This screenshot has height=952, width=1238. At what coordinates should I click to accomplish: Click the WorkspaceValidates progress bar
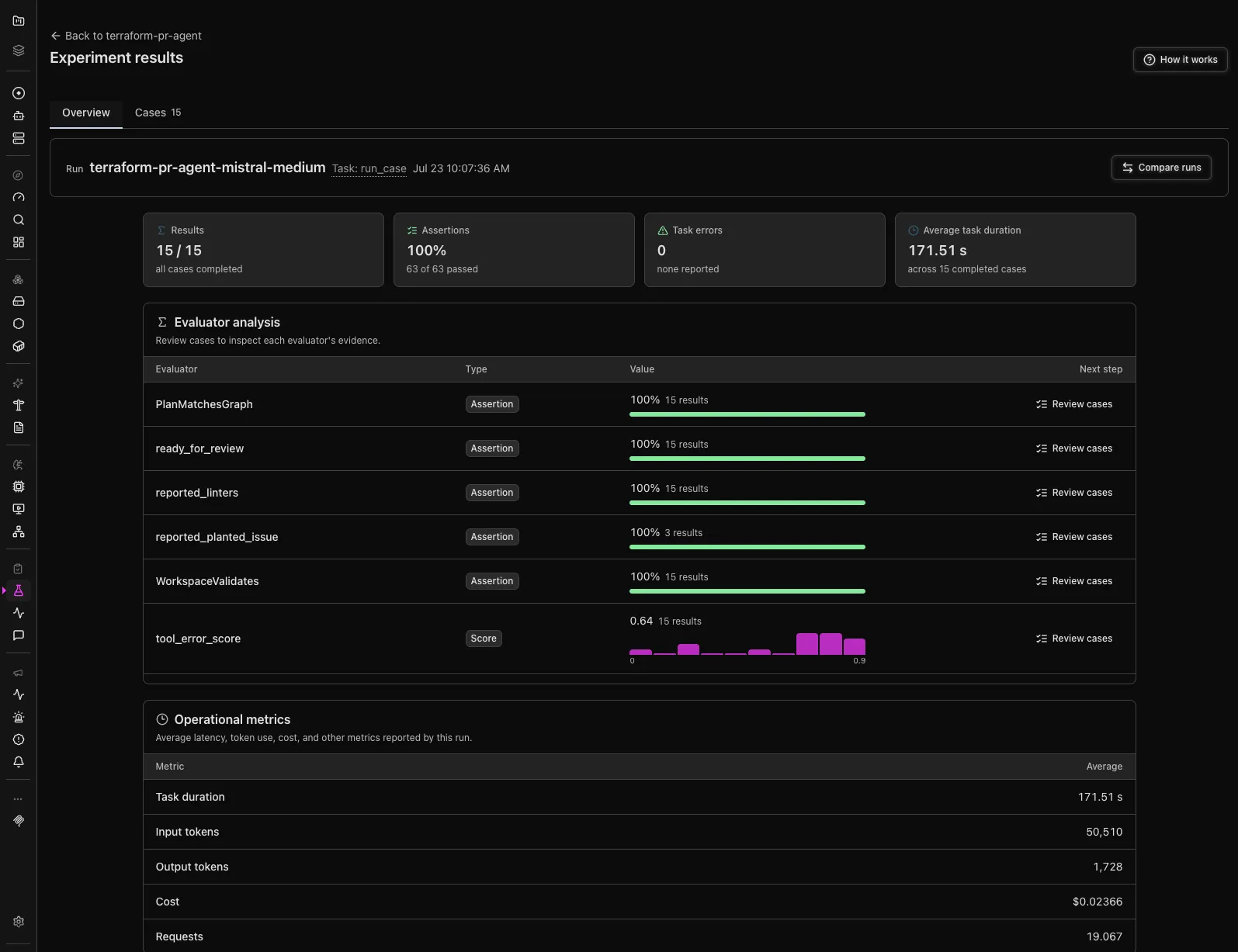(747, 591)
